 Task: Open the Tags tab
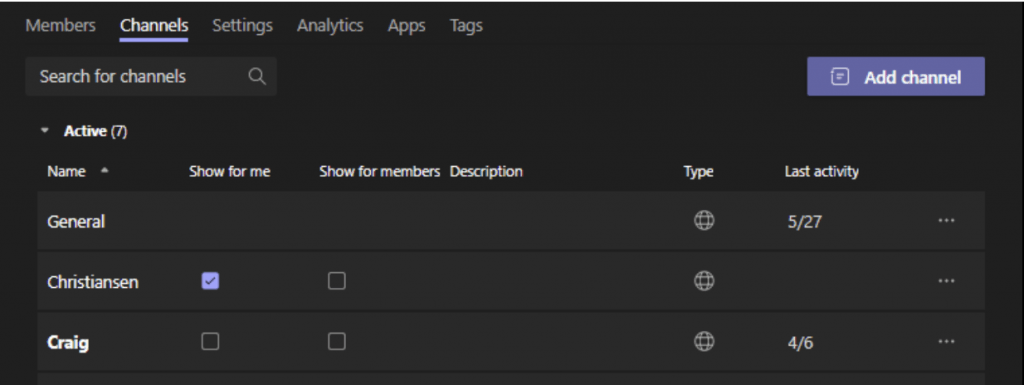coord(466,25)
